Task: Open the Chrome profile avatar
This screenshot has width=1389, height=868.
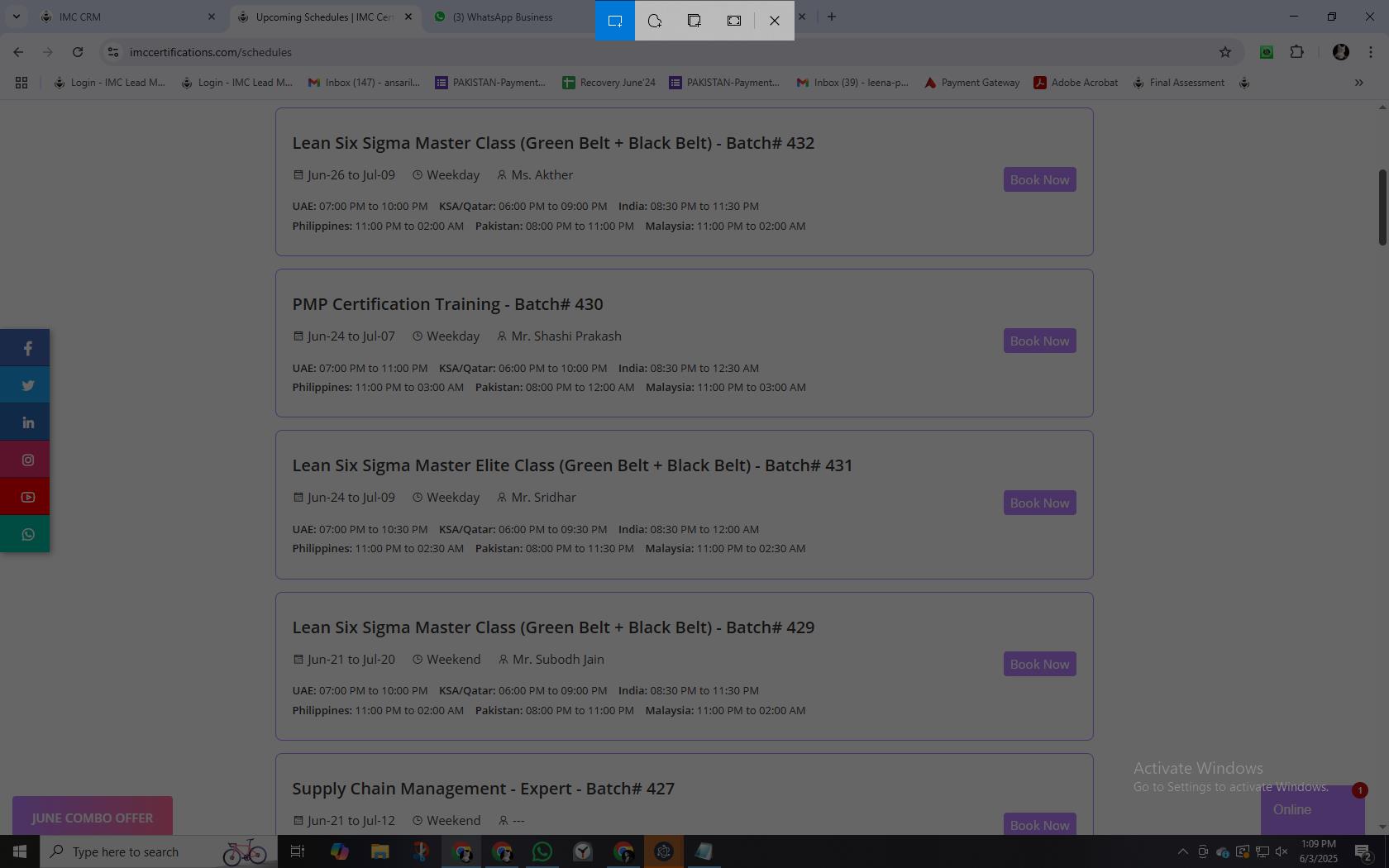Action: 1341,52
